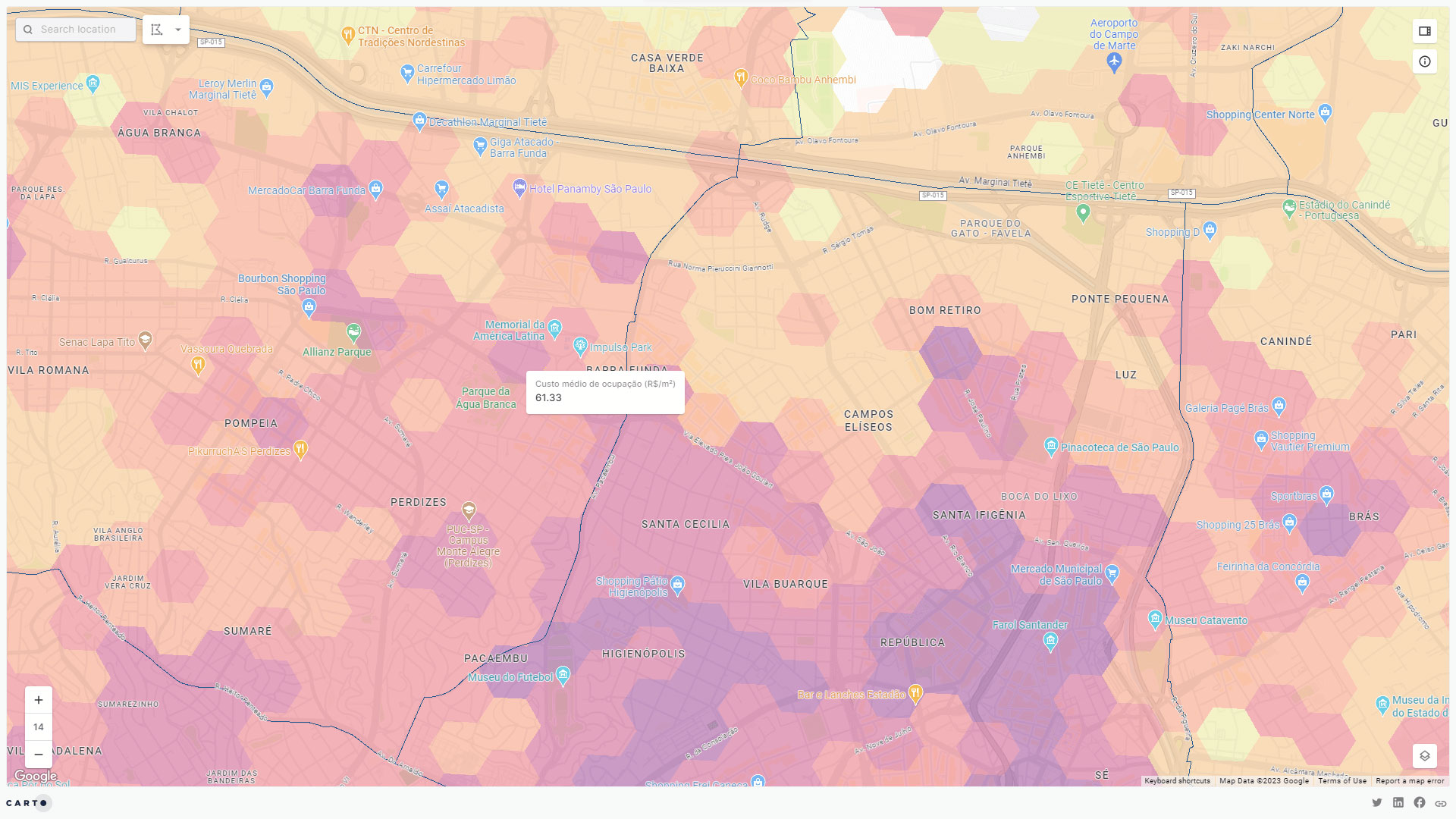Click the Google logo
This screenshot has height=819, width=1456.
point(36,776)
